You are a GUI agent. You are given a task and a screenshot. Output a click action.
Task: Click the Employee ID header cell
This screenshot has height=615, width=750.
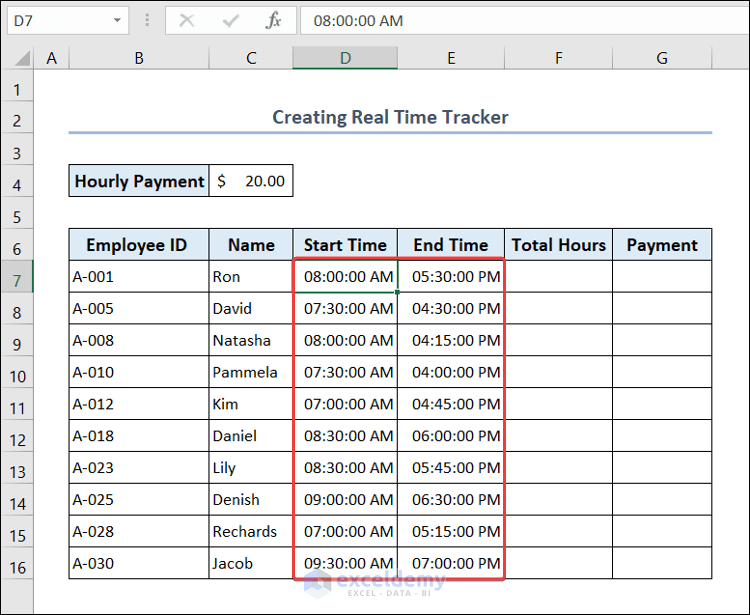pyautogui.click(x=139, y=245)
